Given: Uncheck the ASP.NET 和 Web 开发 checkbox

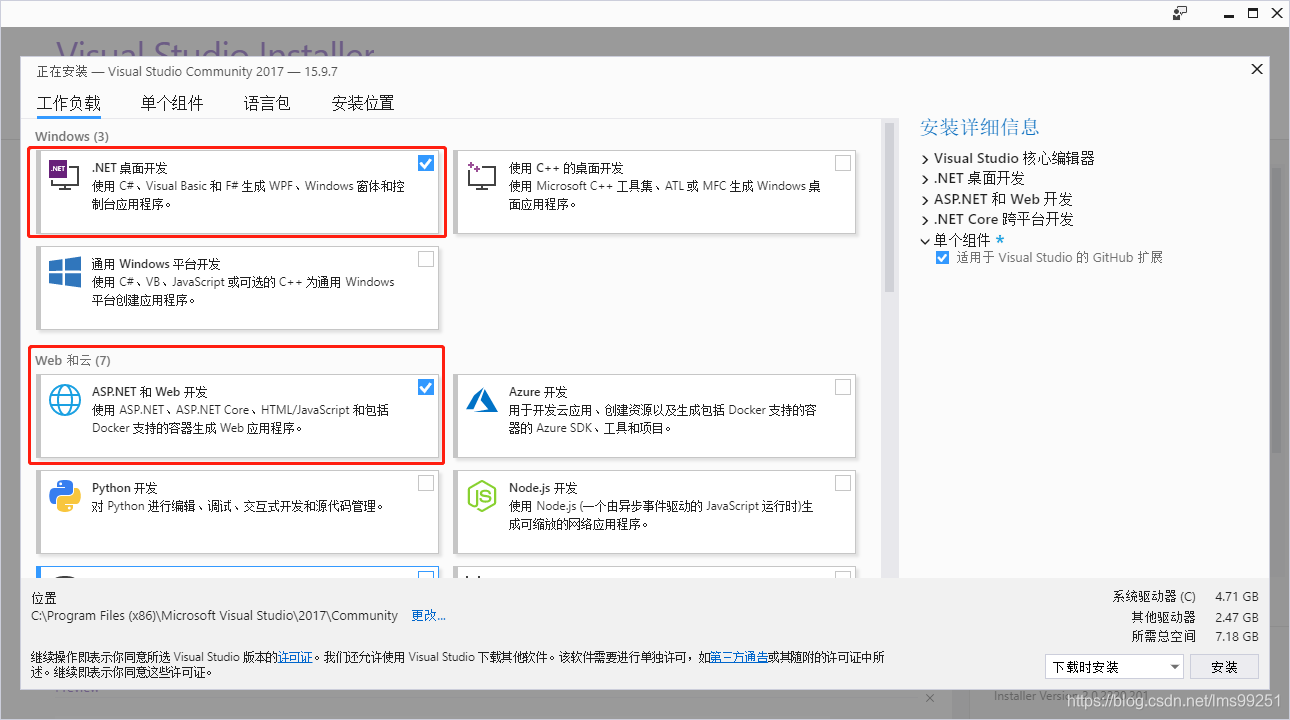Looking at the screenshot, I should coord(426,387).
